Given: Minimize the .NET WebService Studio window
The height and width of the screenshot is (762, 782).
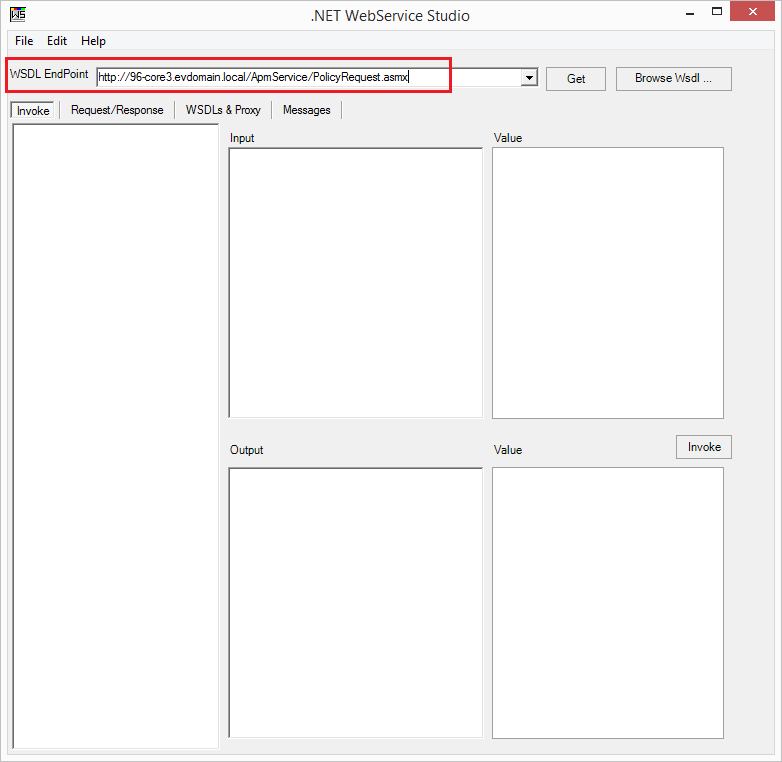Looking at the screenshot, I should click(690, 13).
